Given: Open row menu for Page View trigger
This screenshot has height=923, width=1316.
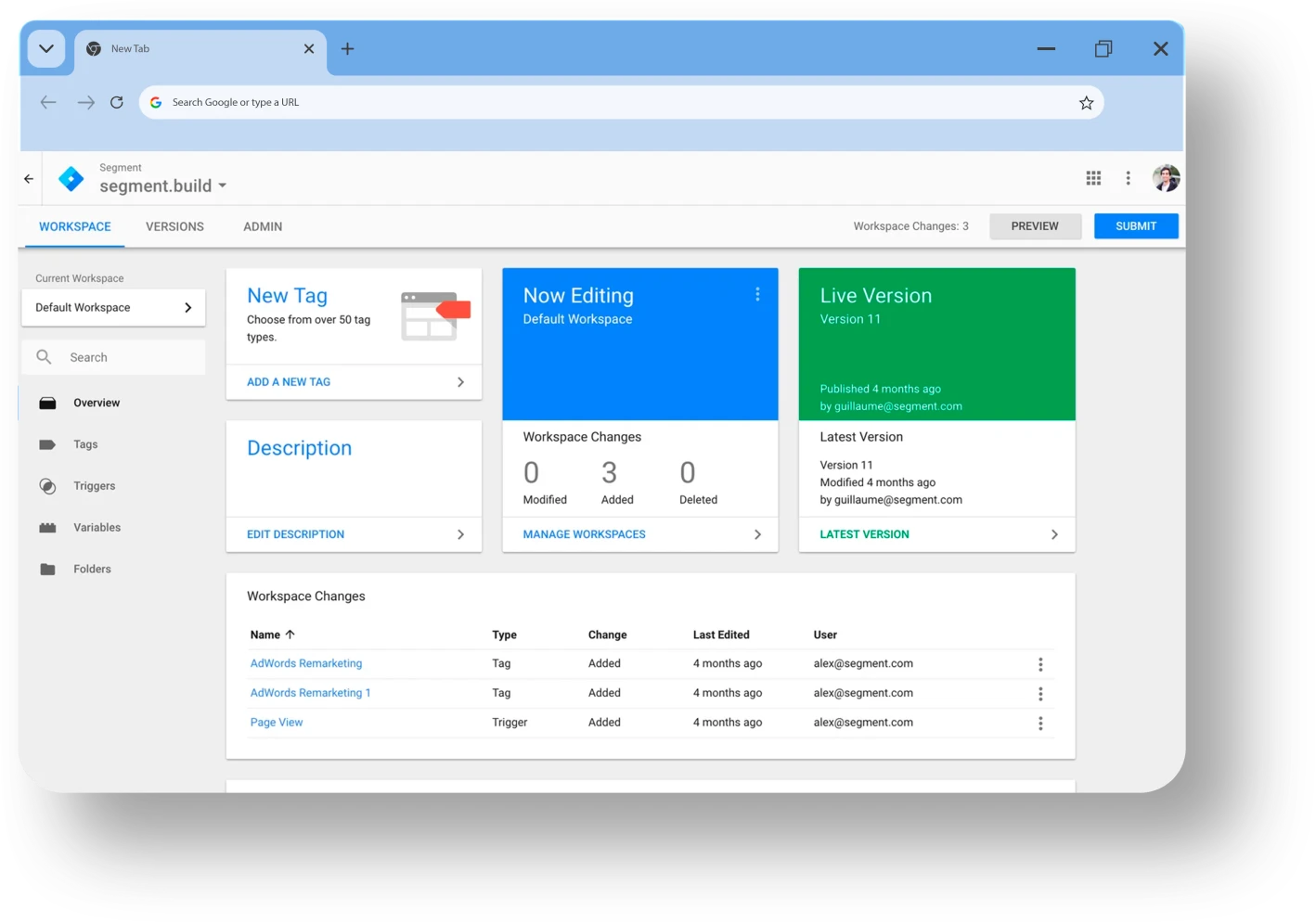Looking at the screenshot, I should [1040, 724].
